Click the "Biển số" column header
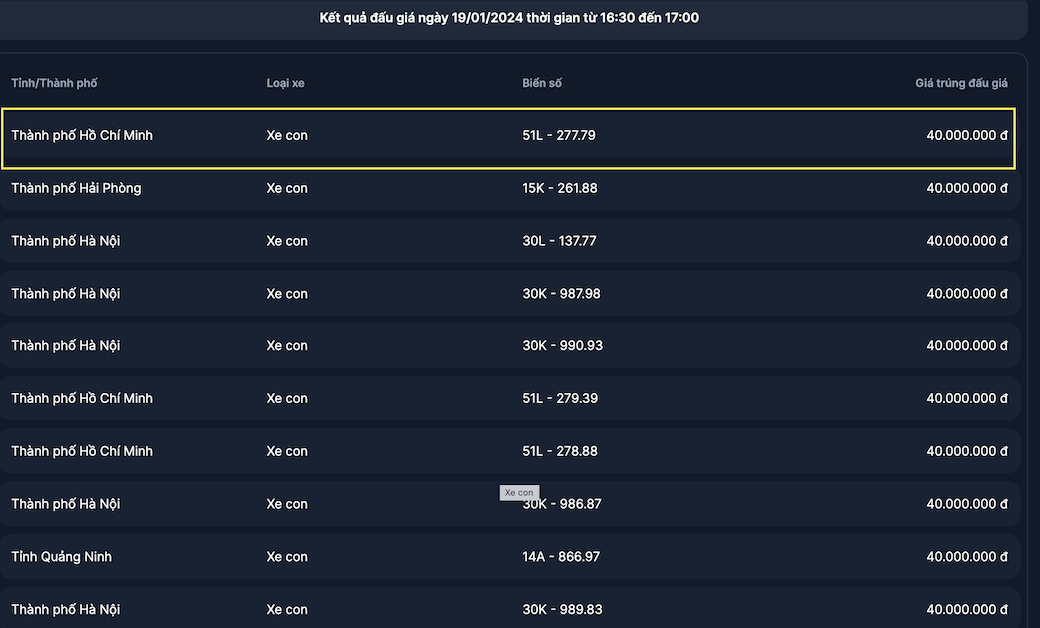 tap(542, 82)
